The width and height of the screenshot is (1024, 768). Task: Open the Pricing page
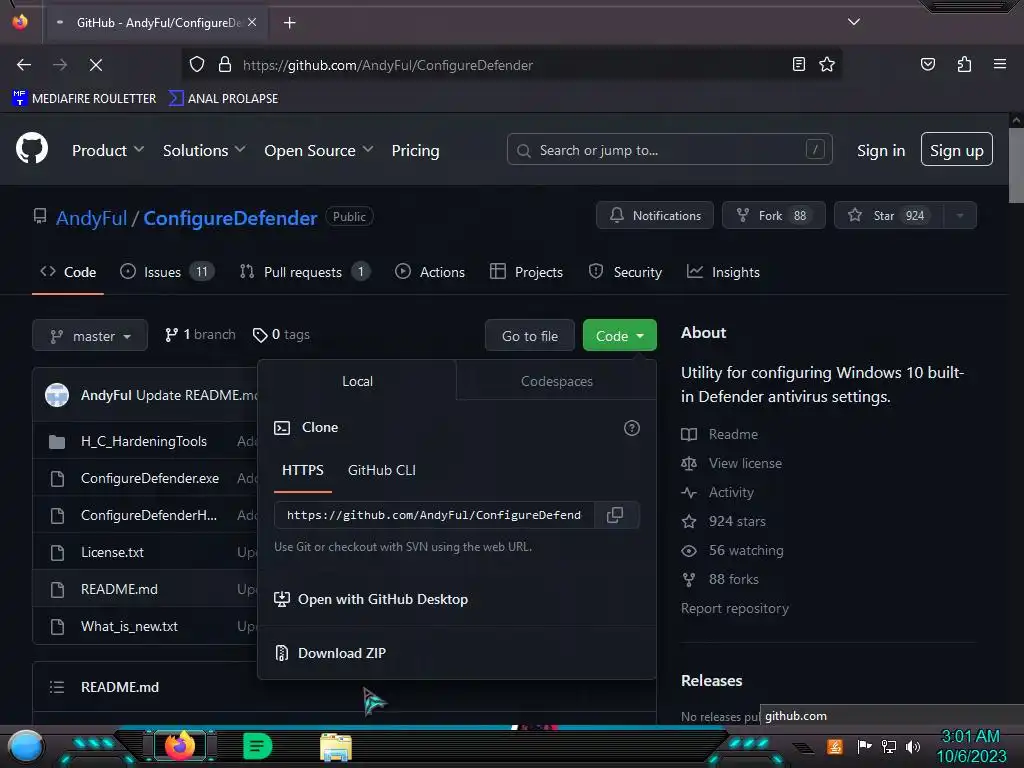coord(415,150)
